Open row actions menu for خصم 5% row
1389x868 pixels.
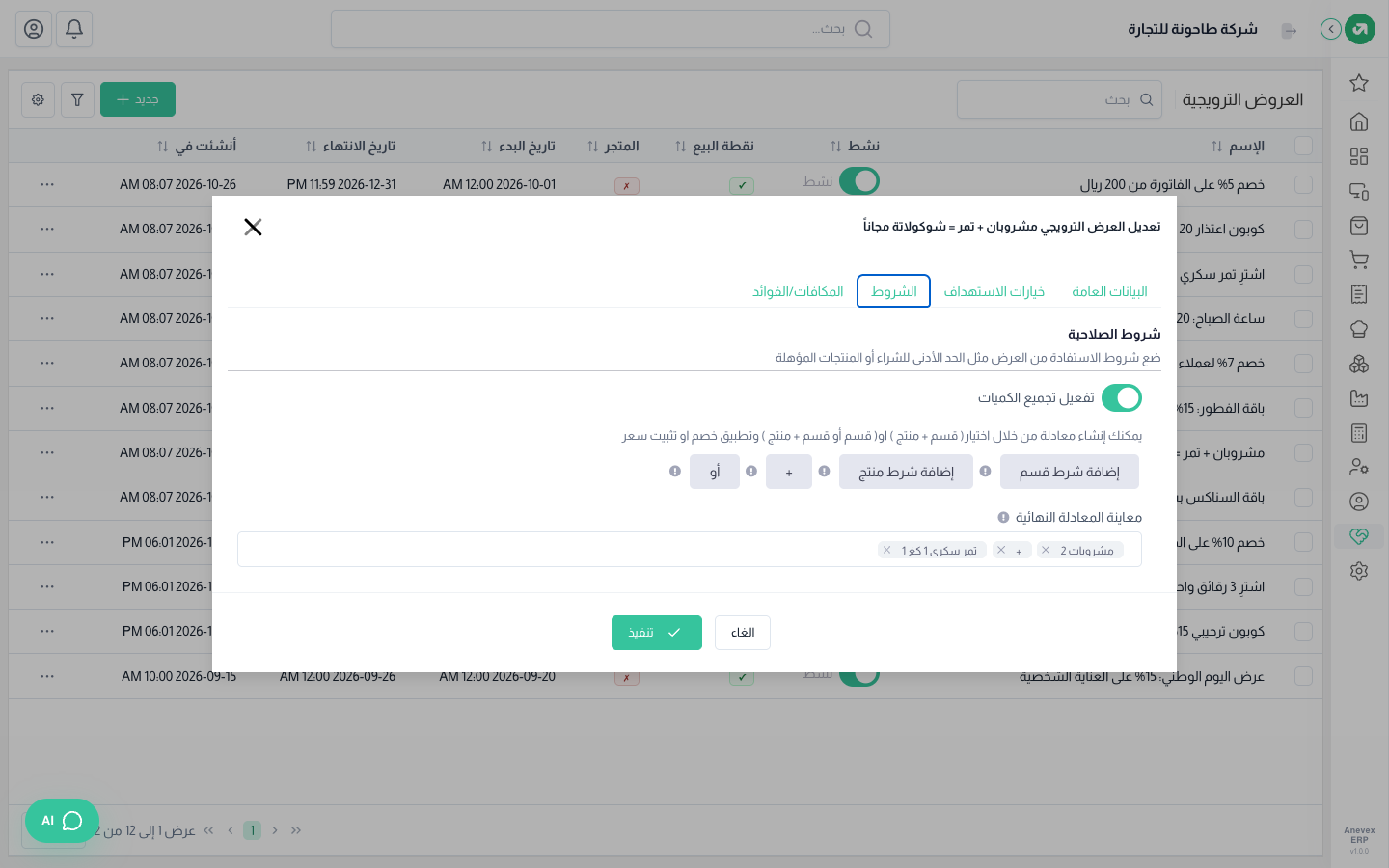[x=47, y=184]
